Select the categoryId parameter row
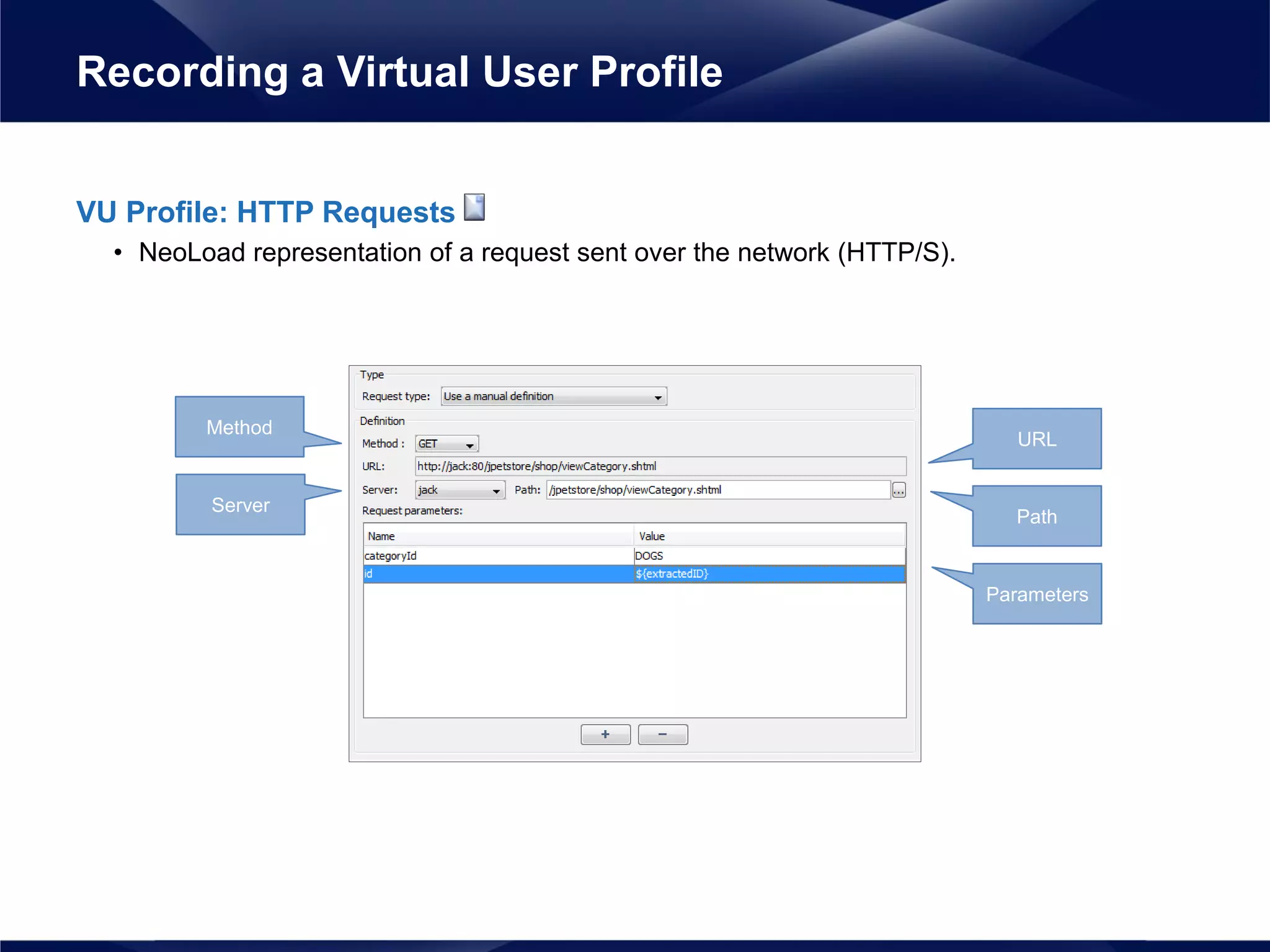 [x=634, y=556]
